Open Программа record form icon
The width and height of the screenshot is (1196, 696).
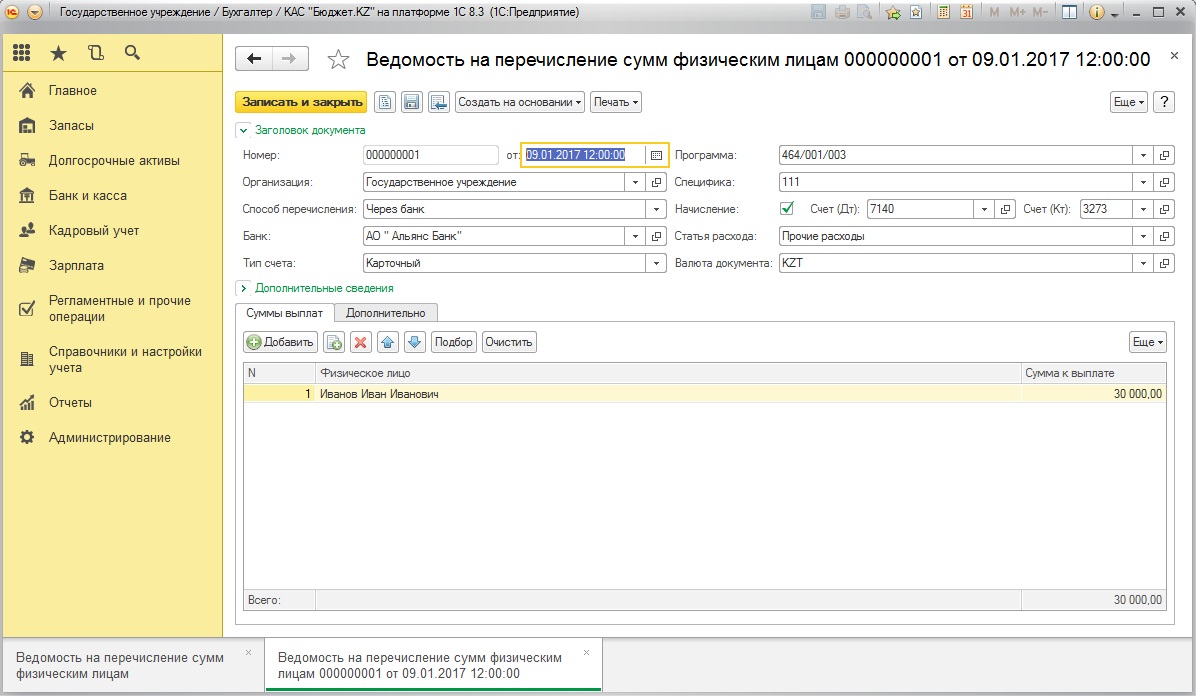point(1164,155)
